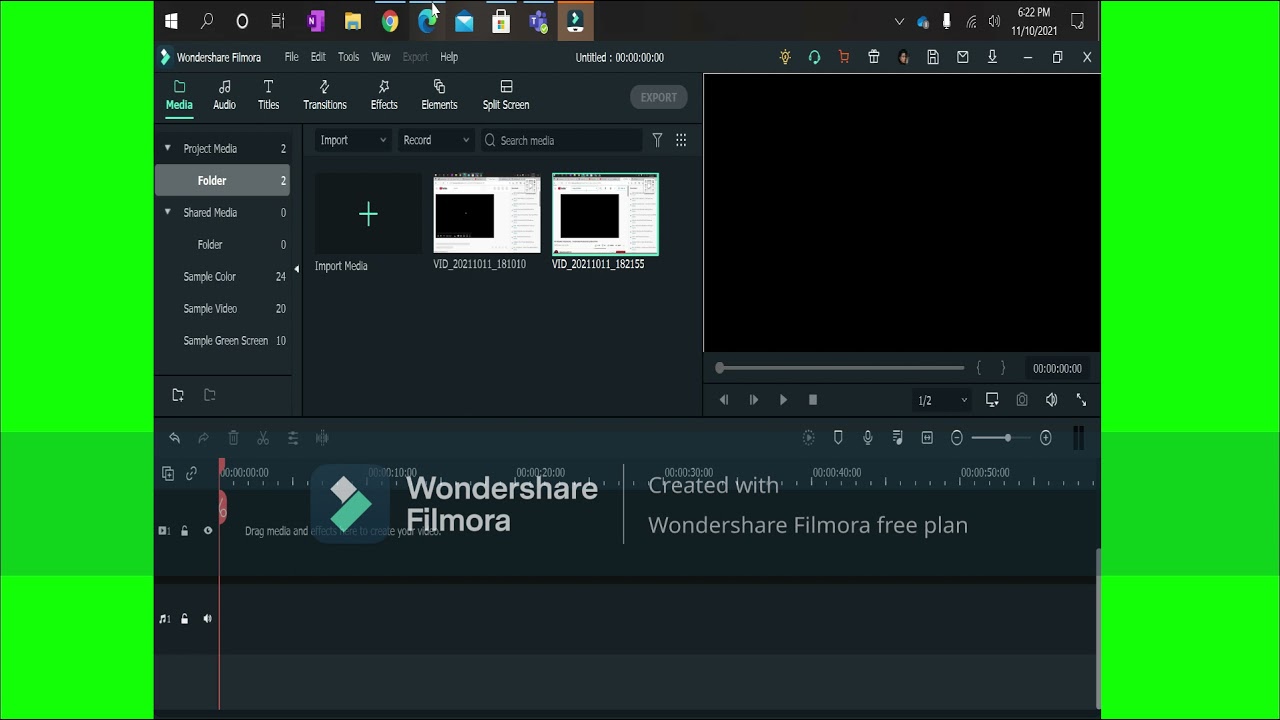Click the preview playback progress slider
The height and width of the screenshot is (720, 1280).
840,368
